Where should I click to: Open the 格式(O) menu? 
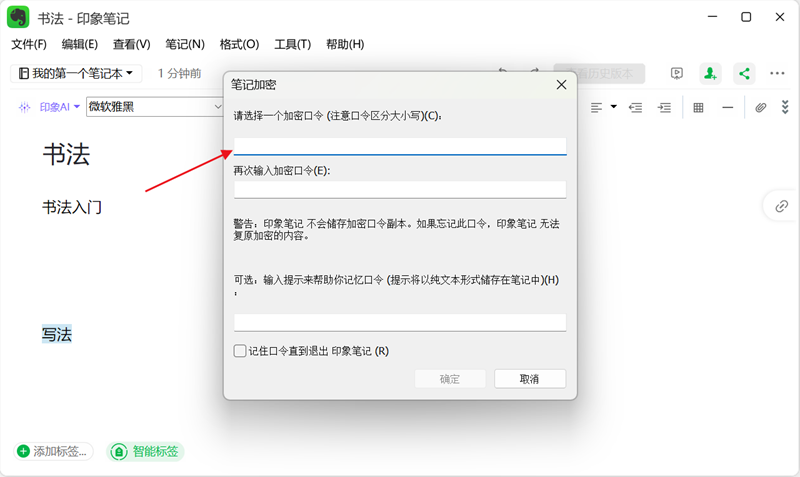pos(239,44)
